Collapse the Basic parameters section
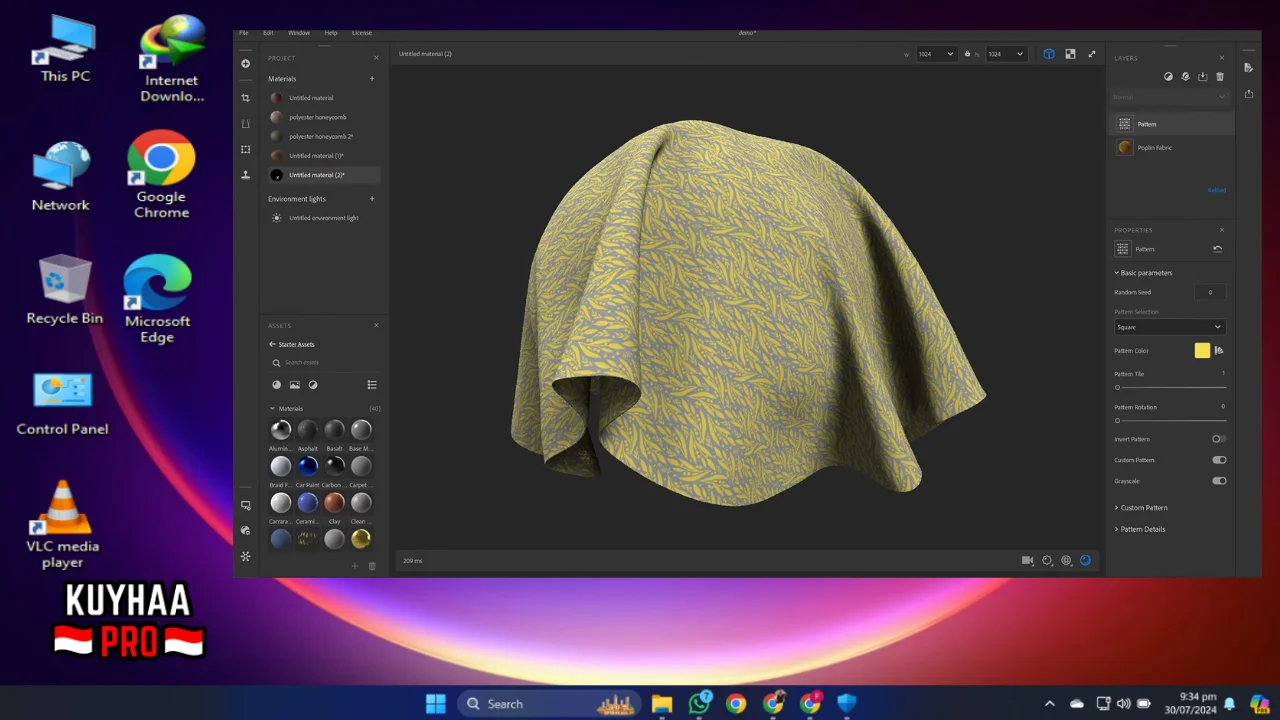Screen dimensions: 1280x720 (1144, 273)
